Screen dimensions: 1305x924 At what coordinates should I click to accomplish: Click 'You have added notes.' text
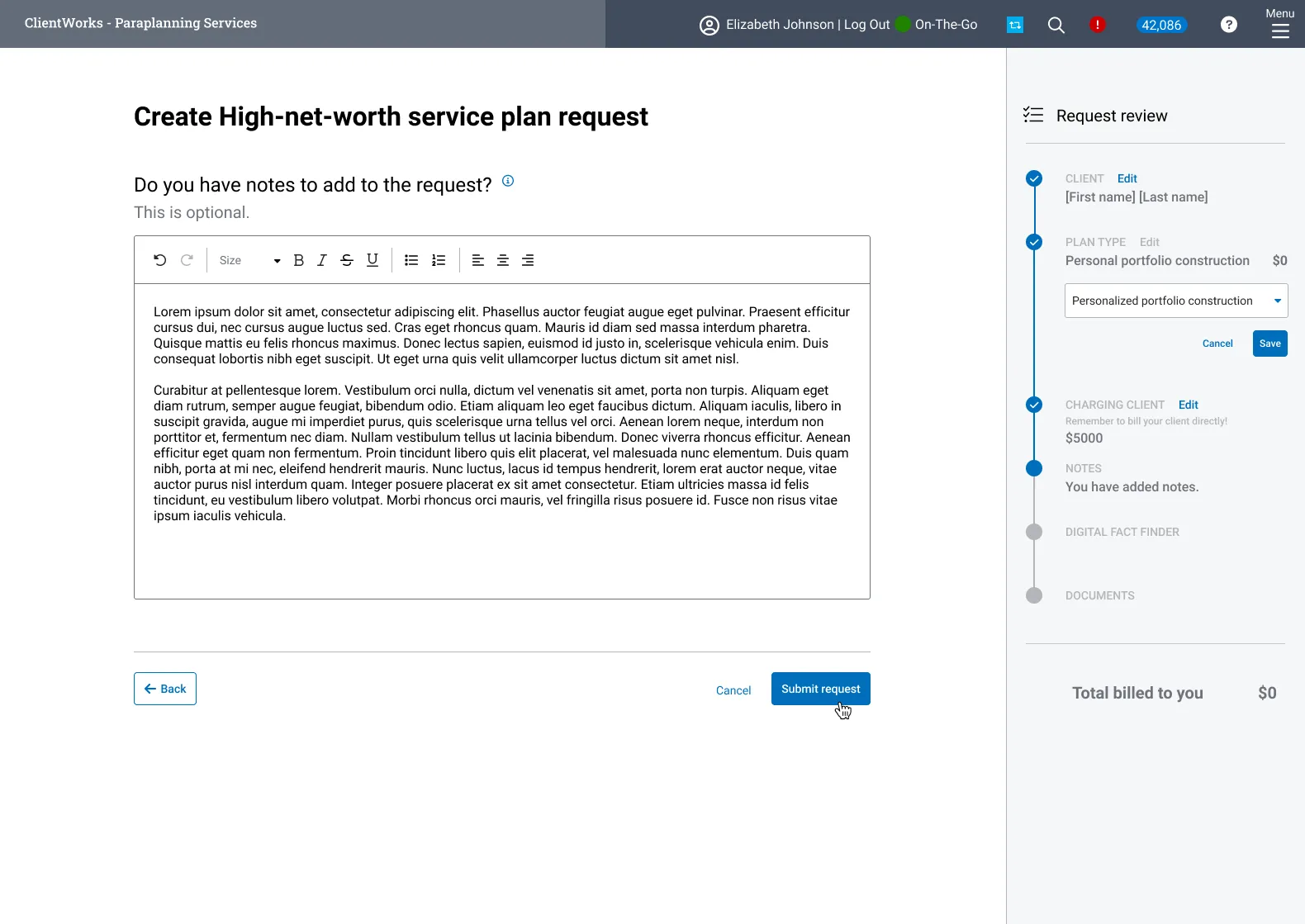click(1132, 487)
